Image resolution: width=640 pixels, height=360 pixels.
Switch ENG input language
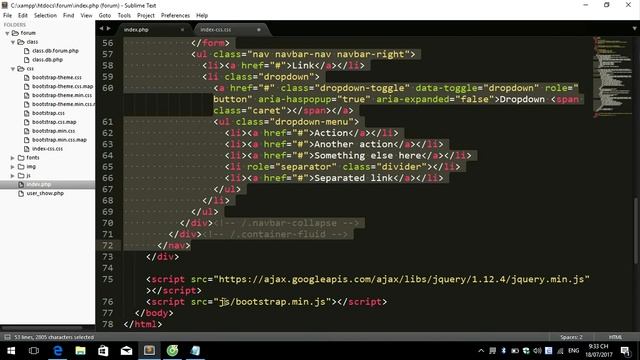573,351
